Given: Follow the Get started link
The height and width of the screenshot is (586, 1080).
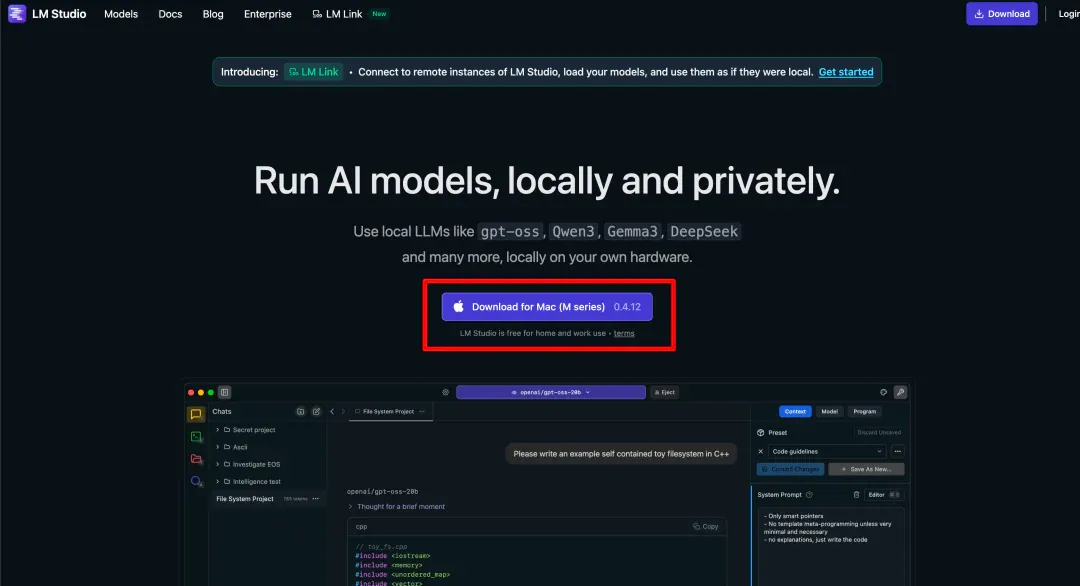Looking at the screenshot, I should coord(846,72).
